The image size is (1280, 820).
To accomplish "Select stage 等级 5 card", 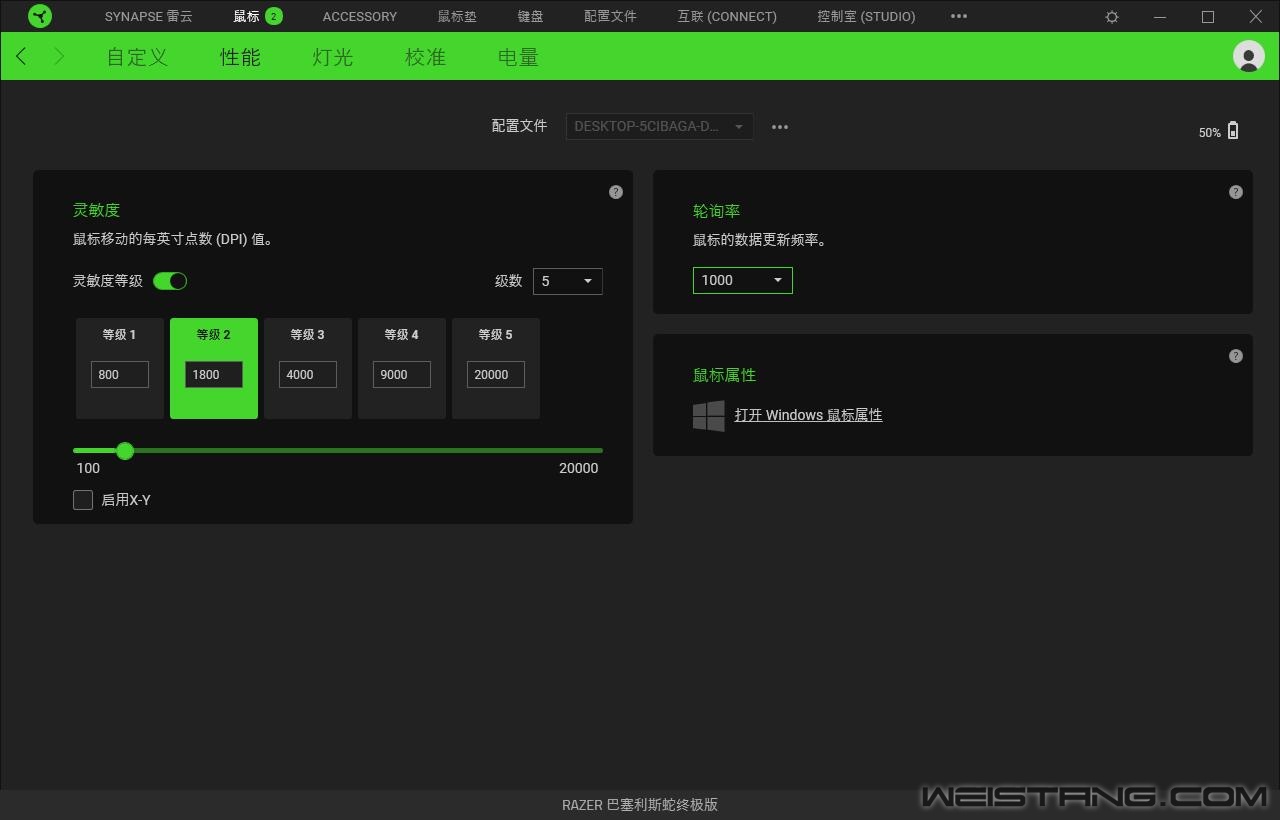I will pos(496,368).
